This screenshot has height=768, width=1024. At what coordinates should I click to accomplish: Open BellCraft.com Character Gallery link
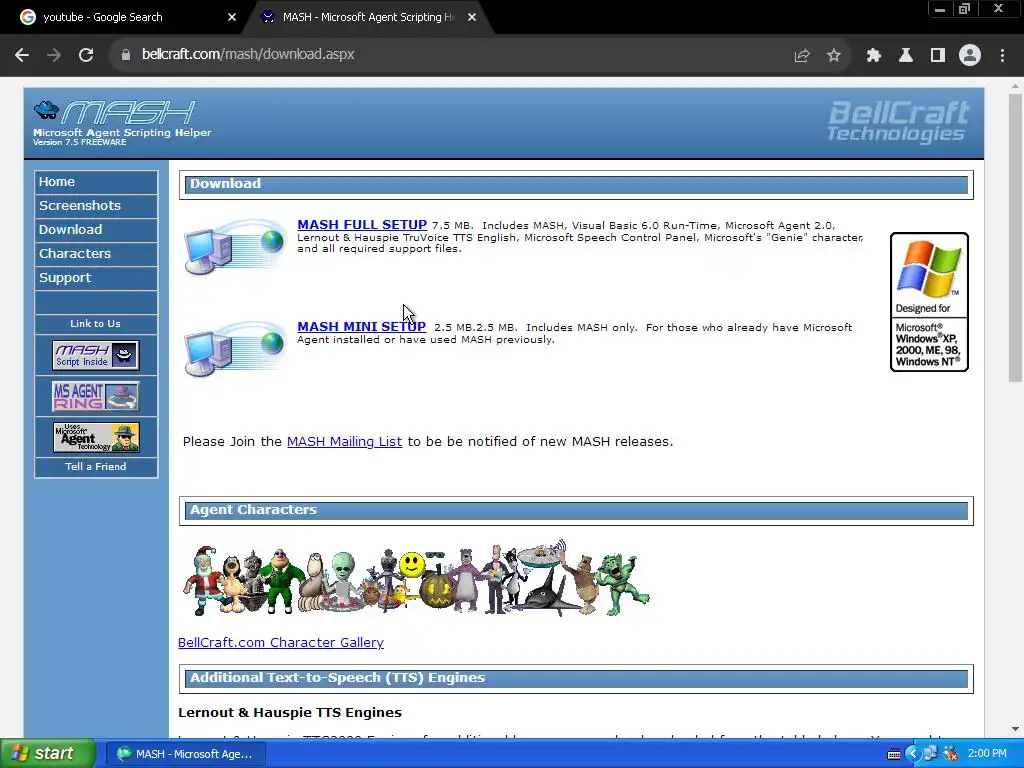click(x=281, y=643)
